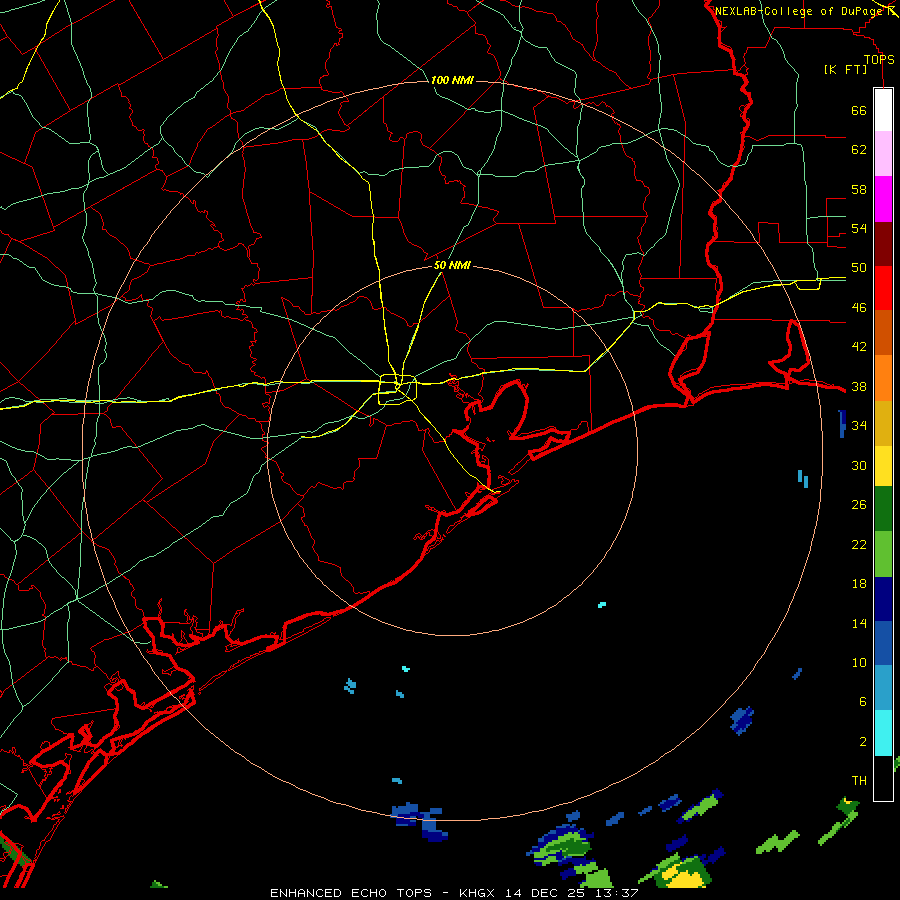Viewport: 900px width, 900px height.
Task: Click the white swatch in the tops legend
Action: [x=883, y=110]
